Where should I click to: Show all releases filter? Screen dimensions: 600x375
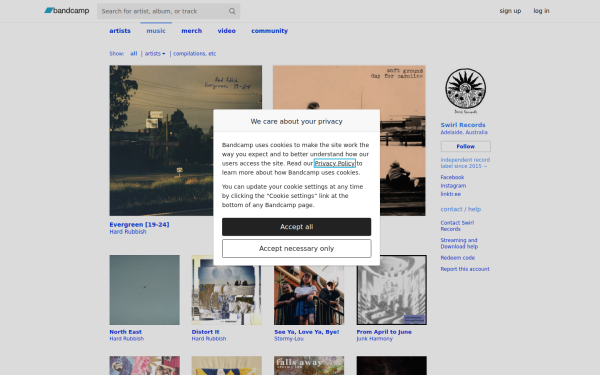pos(134,54)
